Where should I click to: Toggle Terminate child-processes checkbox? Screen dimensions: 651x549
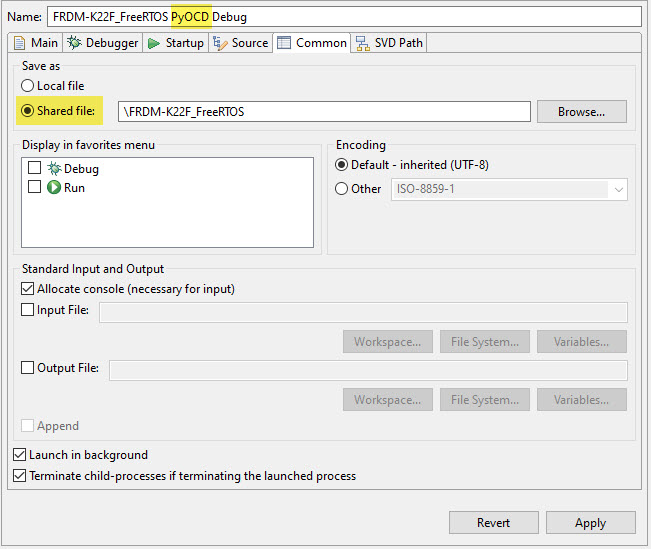pos(20,475)
